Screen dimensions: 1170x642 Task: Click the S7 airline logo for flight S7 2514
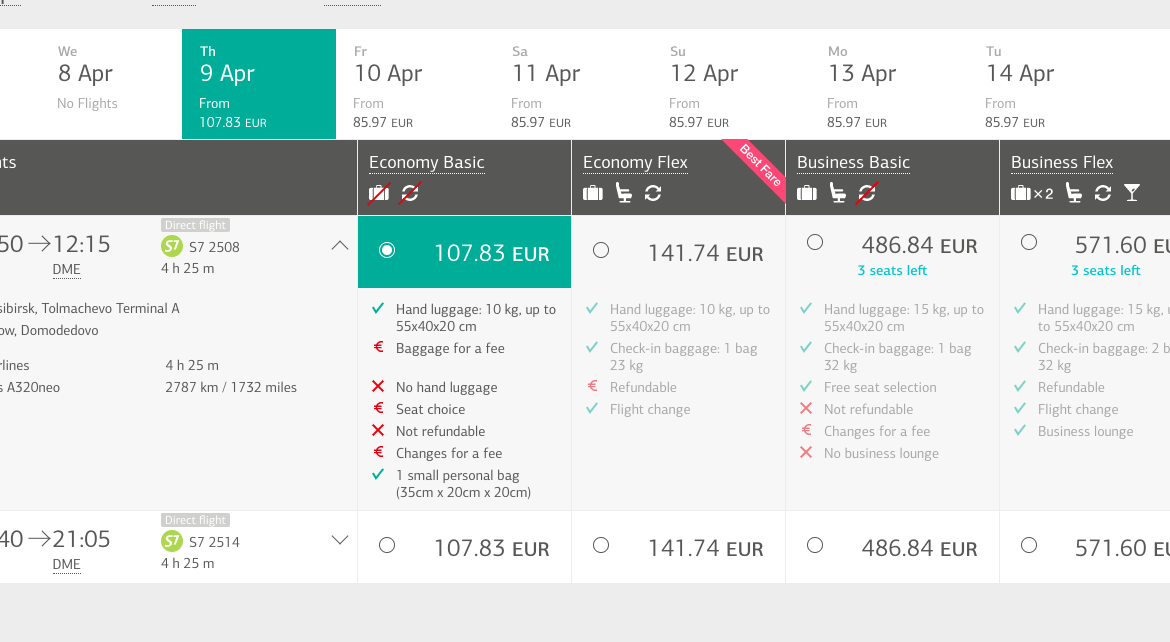pos(172,541)
